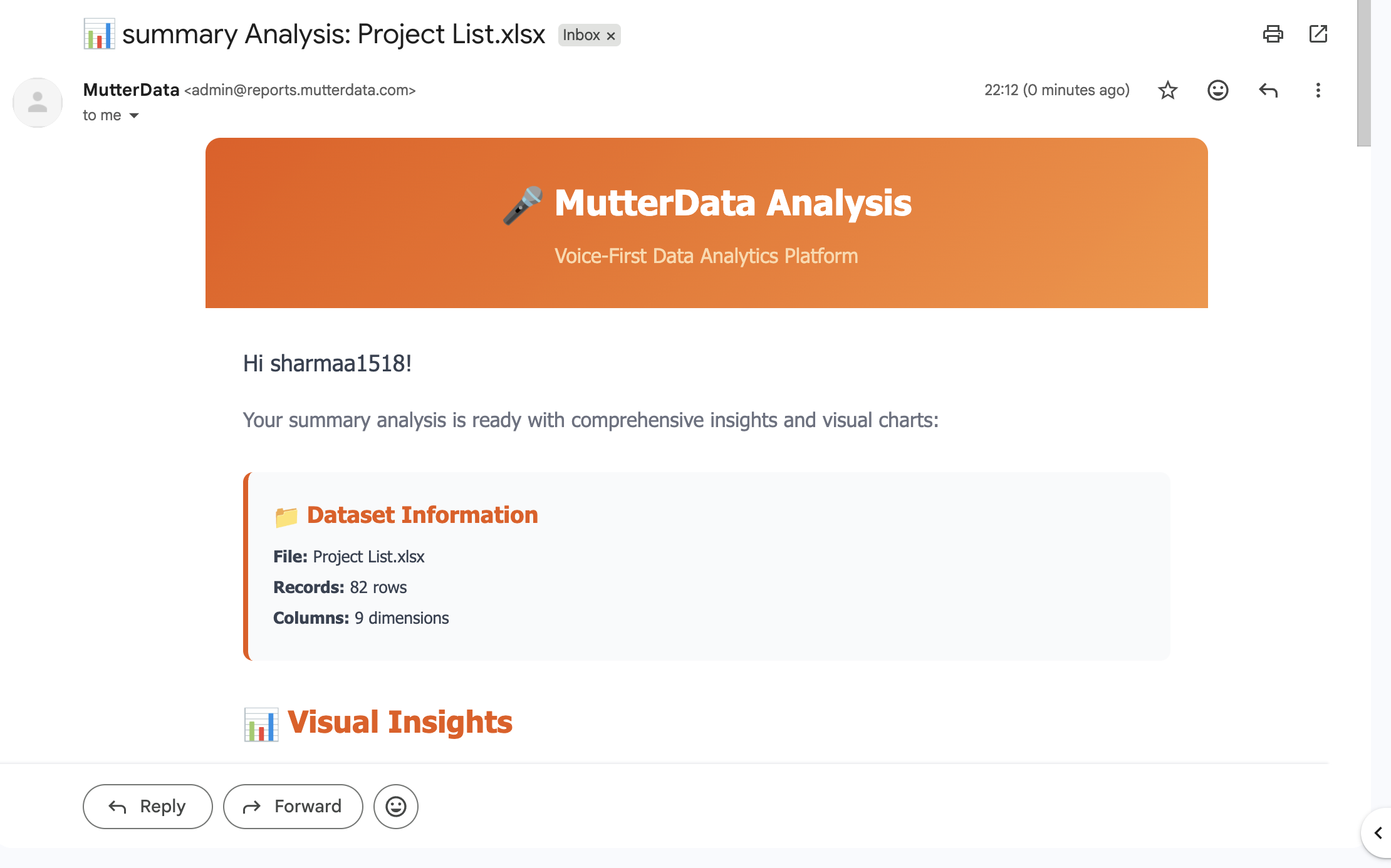The height and width of the screenshot is (868, 1391).
Task: Click the Forward button
Action: 293,807
